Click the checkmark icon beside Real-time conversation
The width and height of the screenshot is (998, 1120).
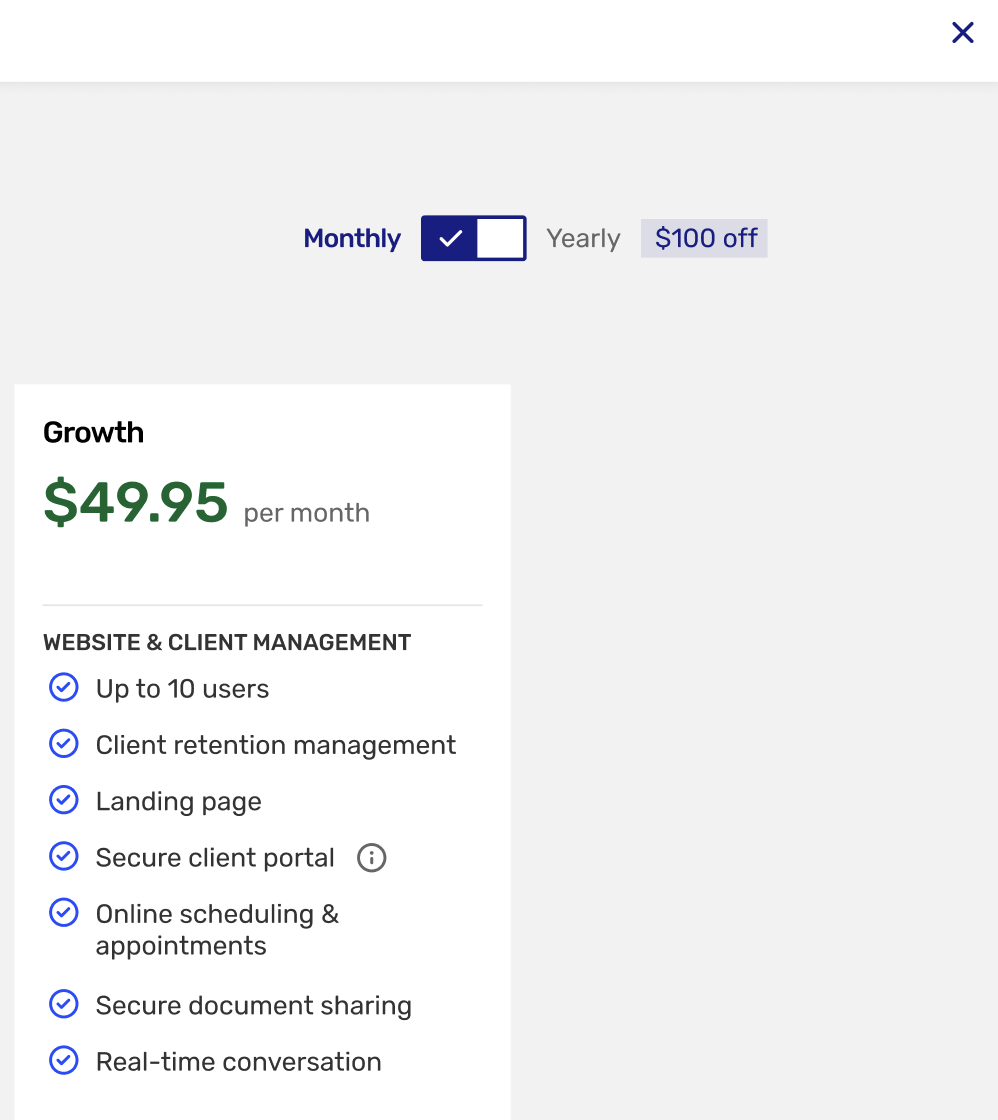(x=63, y=1060)
